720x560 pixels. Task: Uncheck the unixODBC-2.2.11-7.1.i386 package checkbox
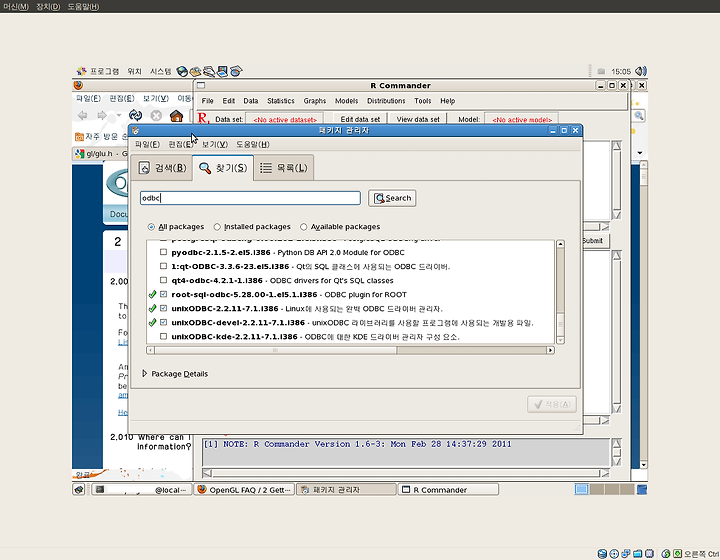[163, 308]
